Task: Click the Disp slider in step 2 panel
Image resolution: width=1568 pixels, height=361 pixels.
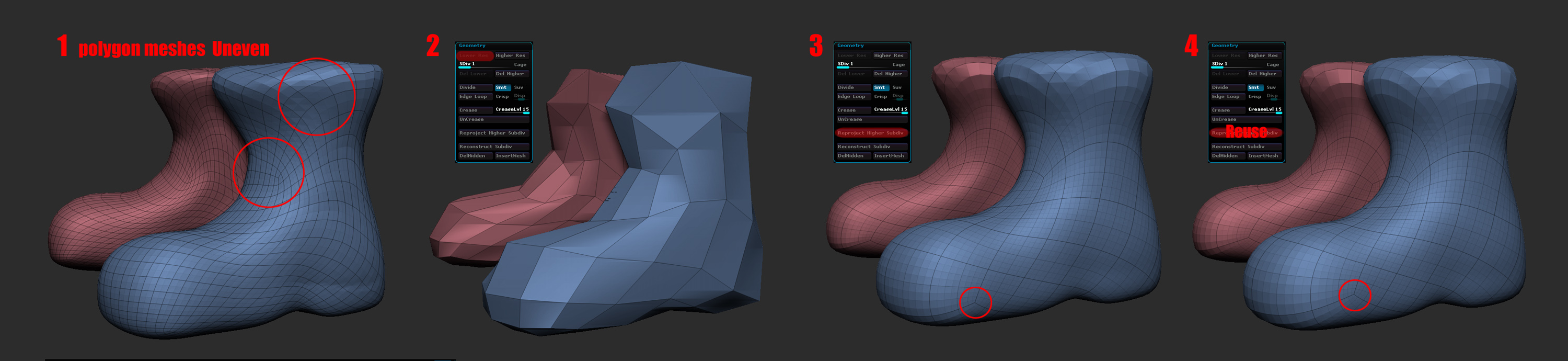Action: pyautogui.click(x=521, y=96)
